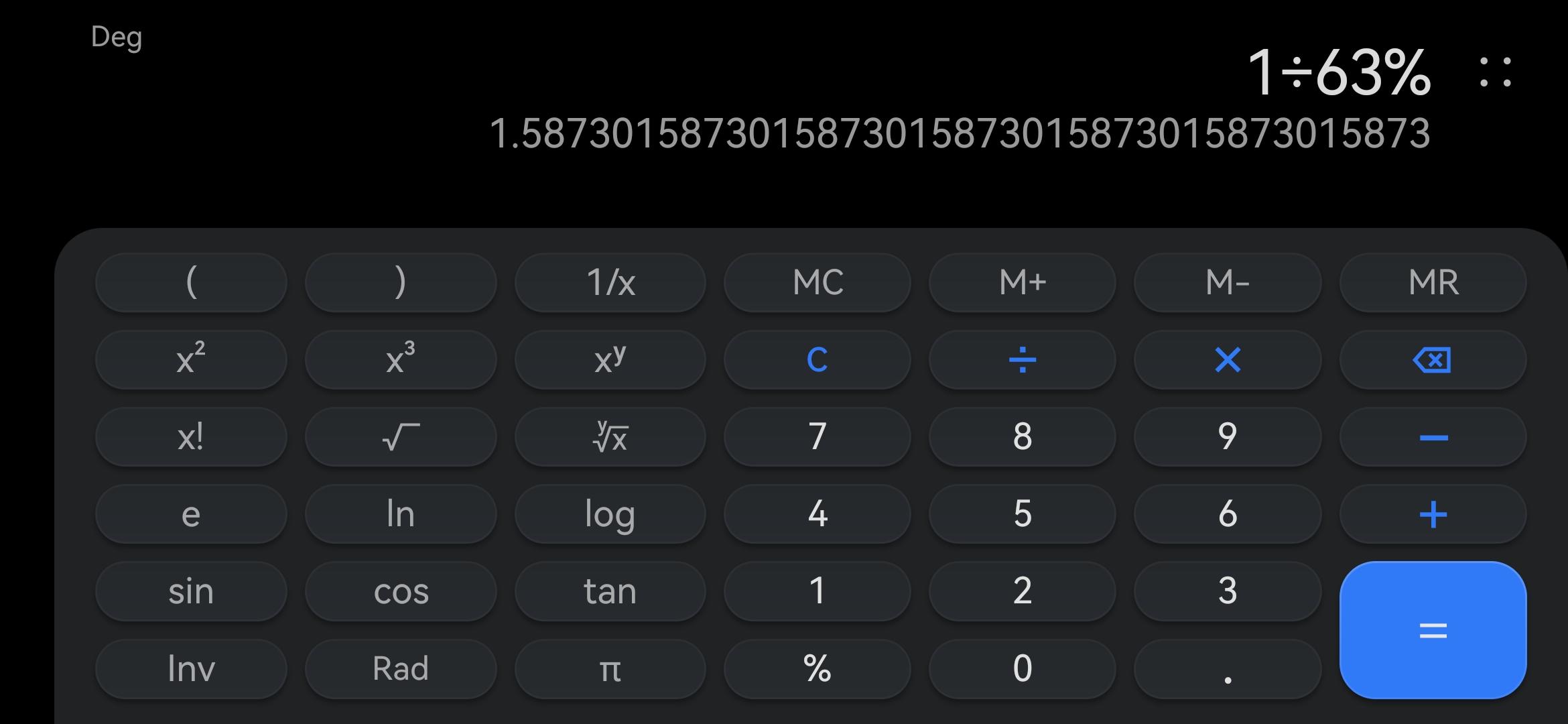This screenshot has width=1568, height=724.
Task: Tap the backspace delete icon
Action: pyautogui.click(x=1433, y=360)
